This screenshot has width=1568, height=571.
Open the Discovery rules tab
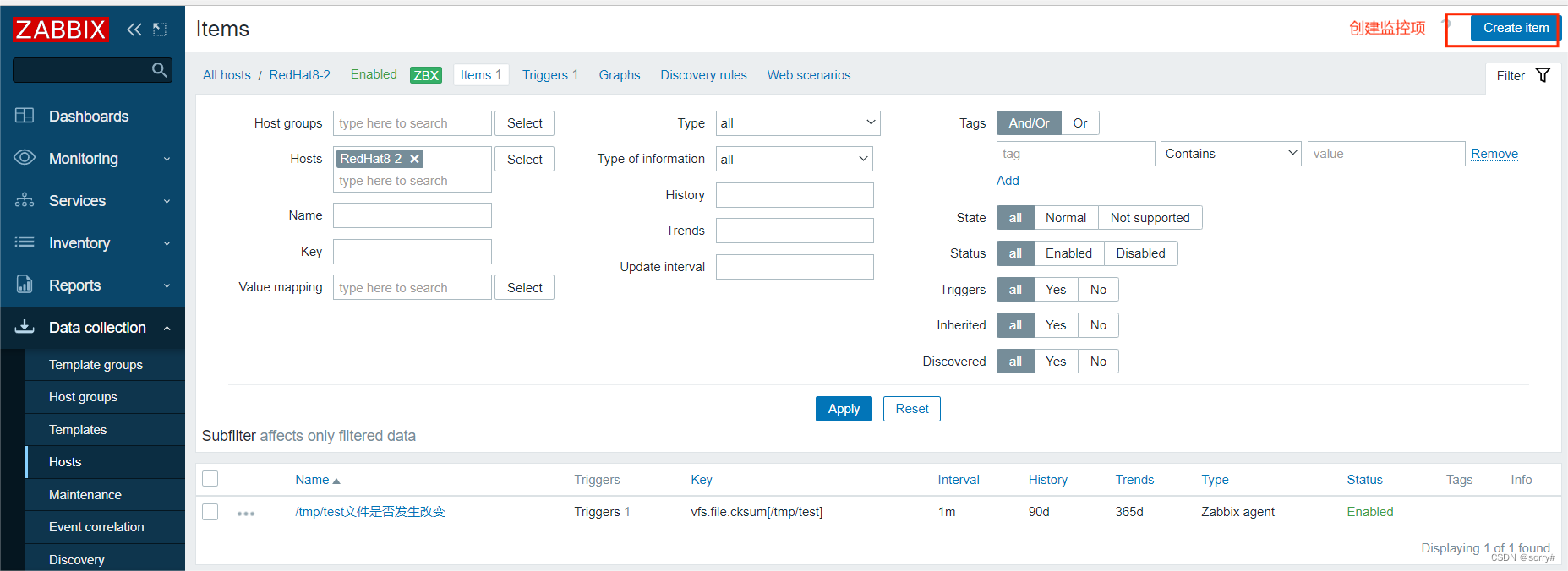[703, 75]
